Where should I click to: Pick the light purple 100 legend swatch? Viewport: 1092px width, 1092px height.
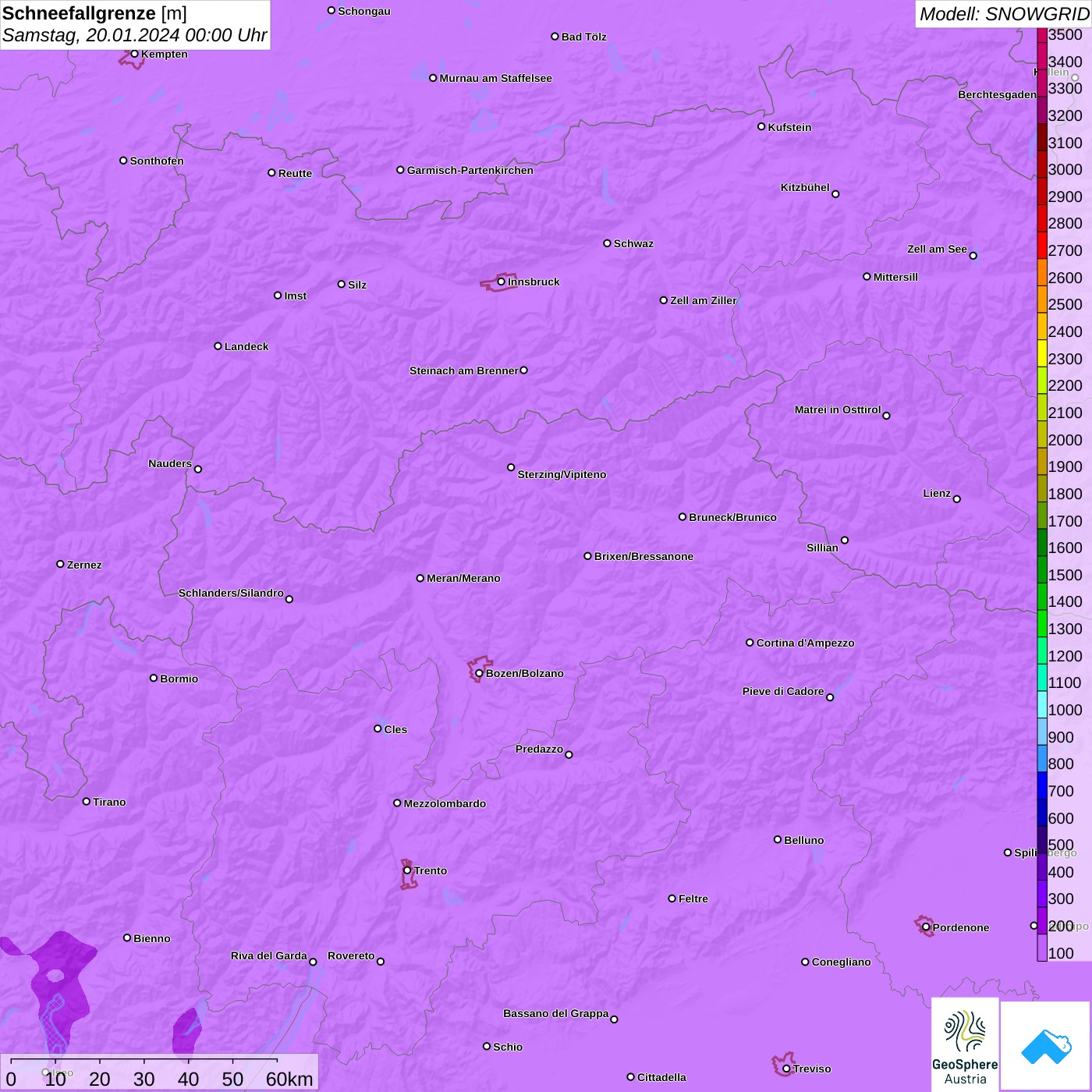pyautogui.click(x=1042, y=948)
